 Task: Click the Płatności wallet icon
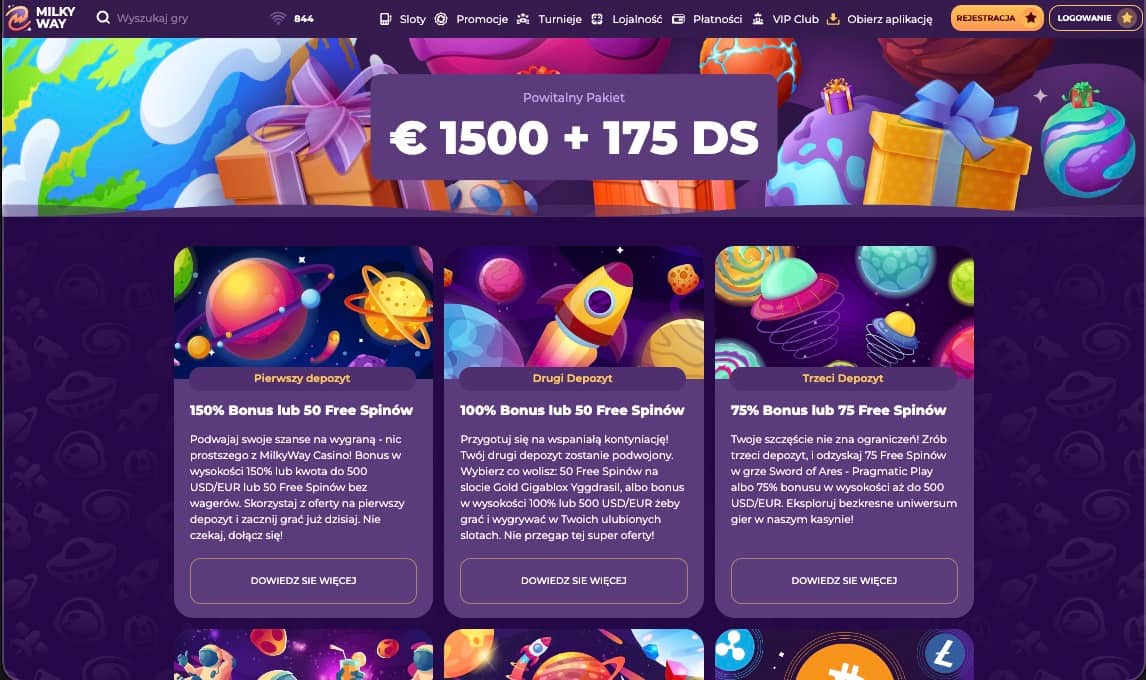pyautogui.click(x=678, y=19)
